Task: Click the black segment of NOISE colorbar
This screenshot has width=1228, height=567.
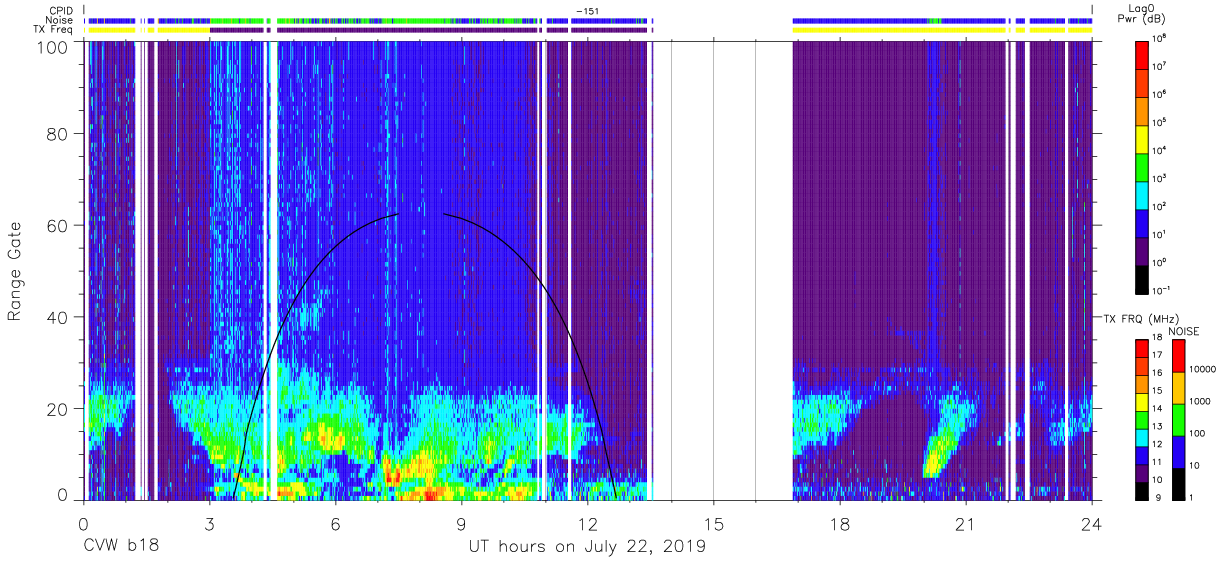Action: (1178, 483)
